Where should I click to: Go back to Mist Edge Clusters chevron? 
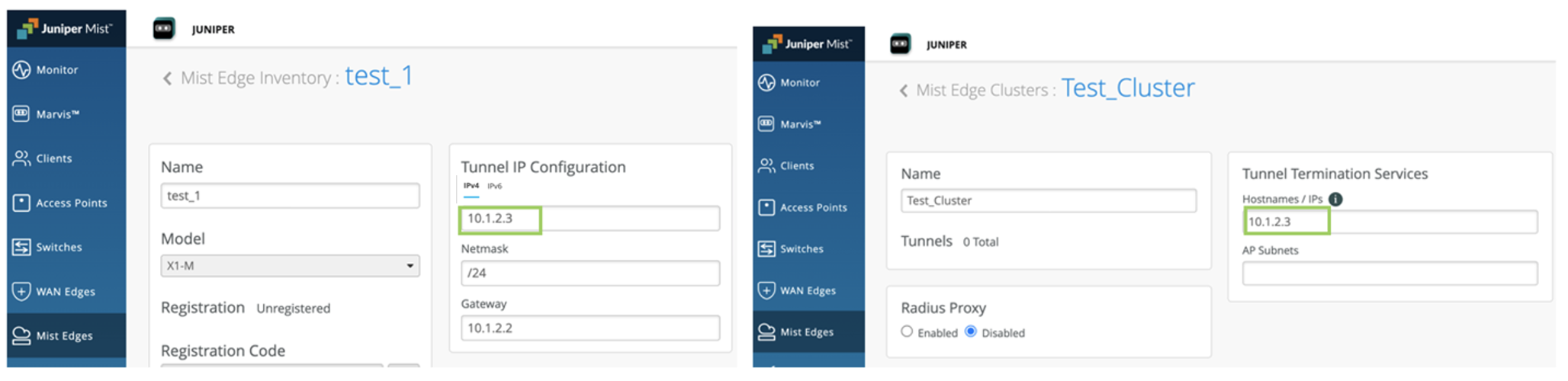point(904,91)
